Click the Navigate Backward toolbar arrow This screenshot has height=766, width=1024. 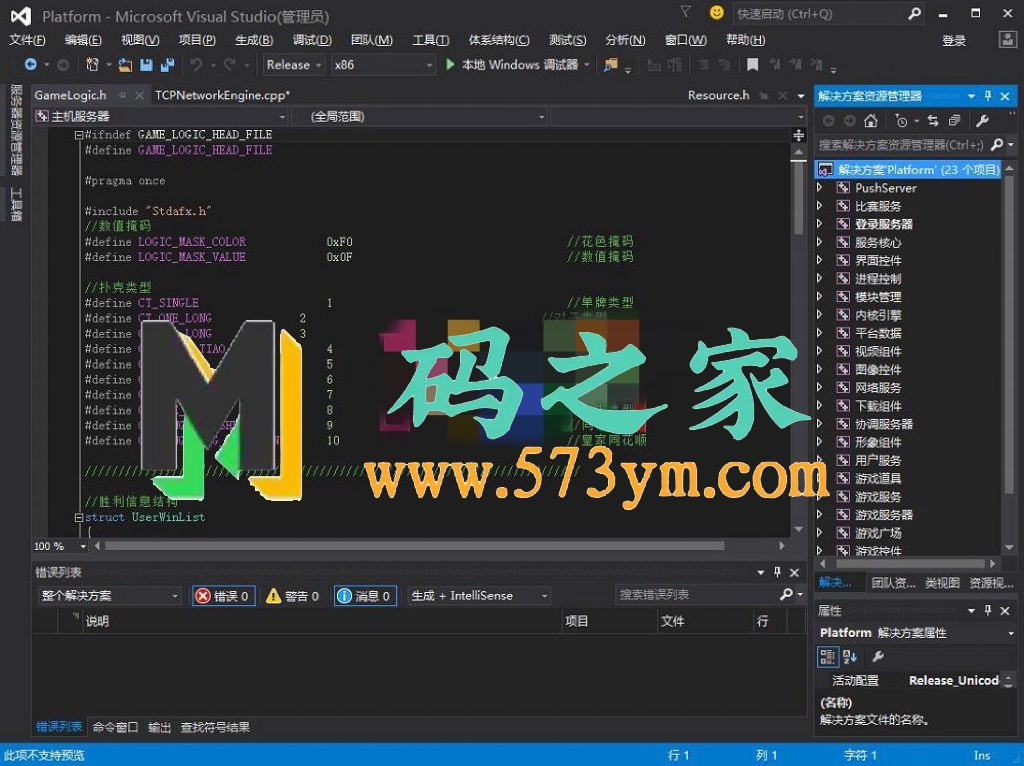[x=30, y=65]
